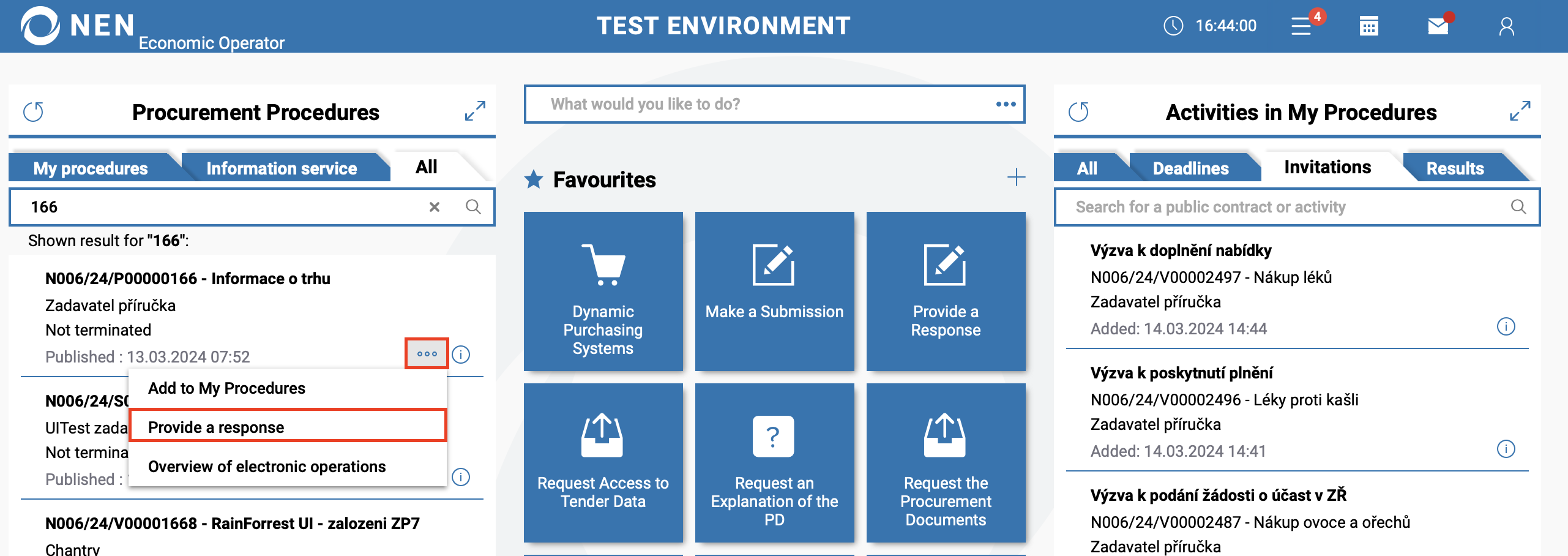The image size is (1568, 556).
Task: Select Provide a response menu item
Action: coord(288,427)
